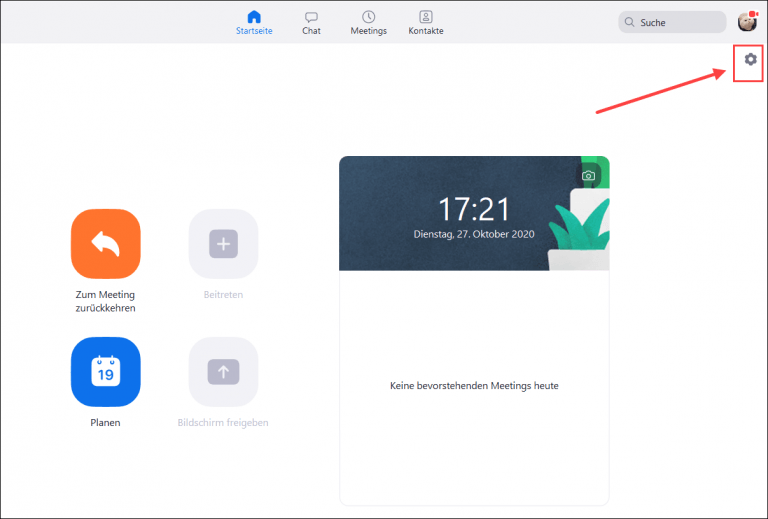768x519 pixels.
Task: Click the date Dienstag, 27. Oktober 2020
Action: pos(474,234)
